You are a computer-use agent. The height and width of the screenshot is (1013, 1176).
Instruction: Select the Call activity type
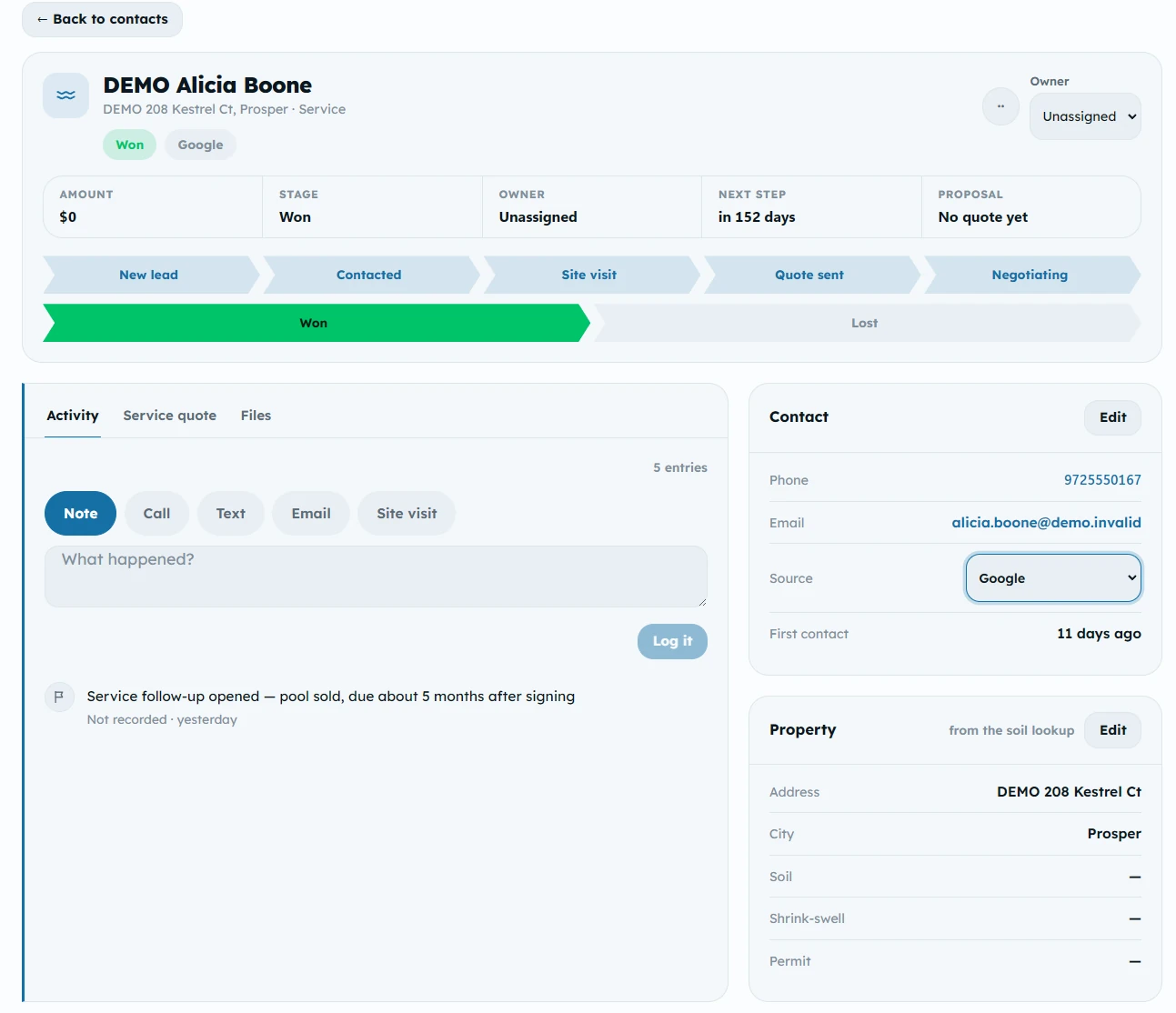tap(156, 514)
